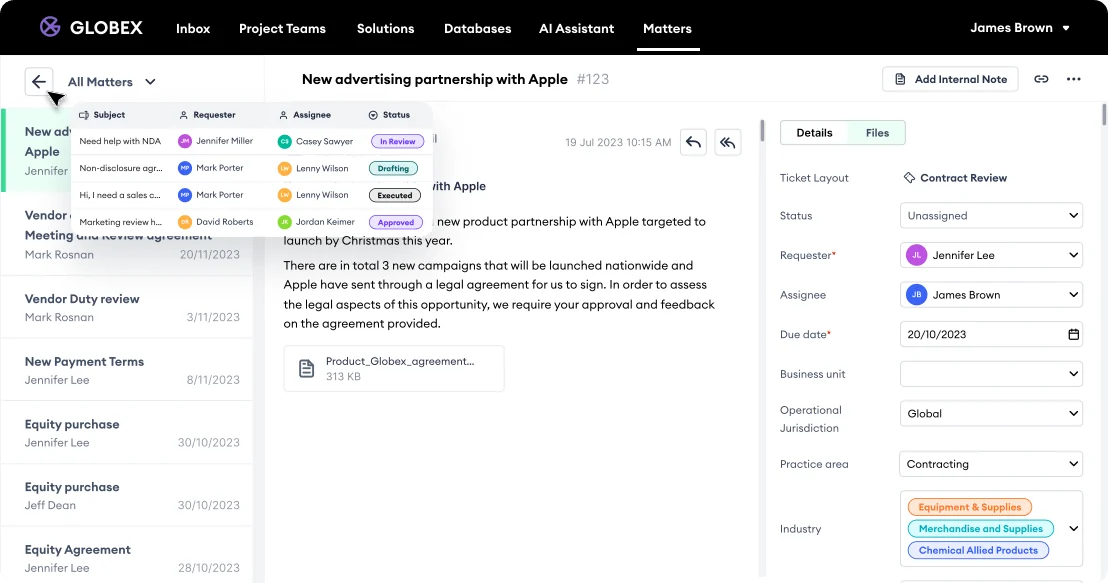Click the Add Internal Note button

click(950, 79)
